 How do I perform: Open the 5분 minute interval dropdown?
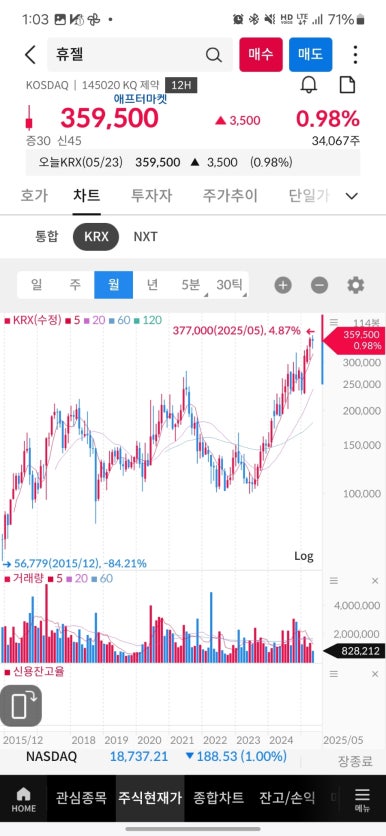click(191, 285)
